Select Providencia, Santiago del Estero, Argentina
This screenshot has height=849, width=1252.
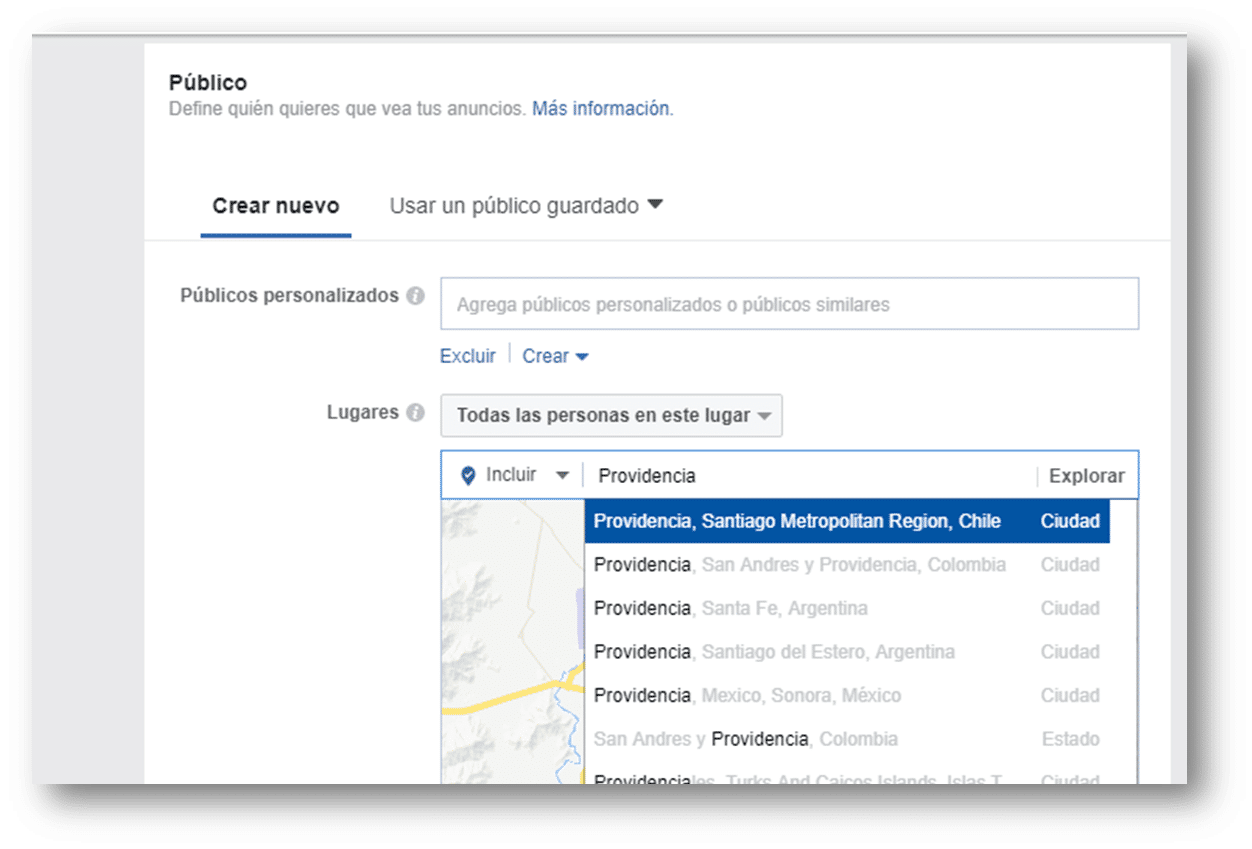[847, 652]
